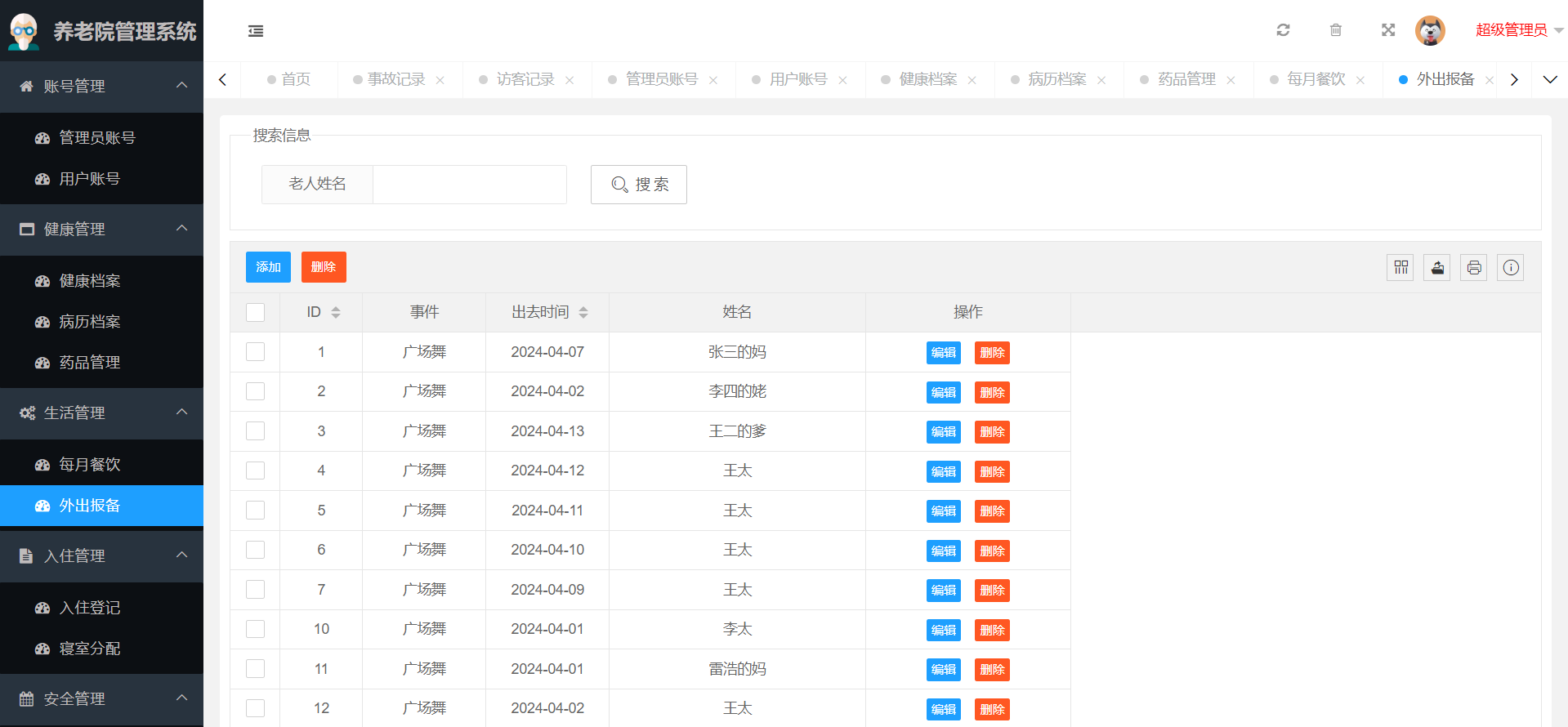This screenshot has width=1568, height=727.
Task: Check the row dated 2024-04-10
Action: (x=256, y=550)
